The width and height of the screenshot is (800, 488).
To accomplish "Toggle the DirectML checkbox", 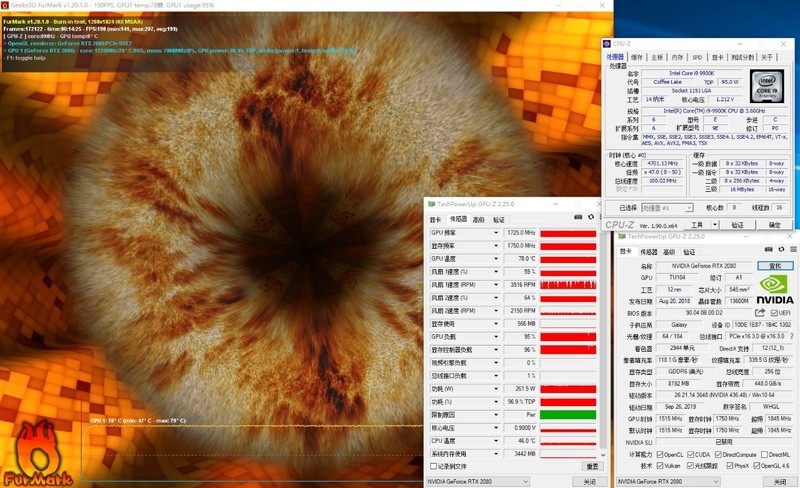I will [763, 453].
